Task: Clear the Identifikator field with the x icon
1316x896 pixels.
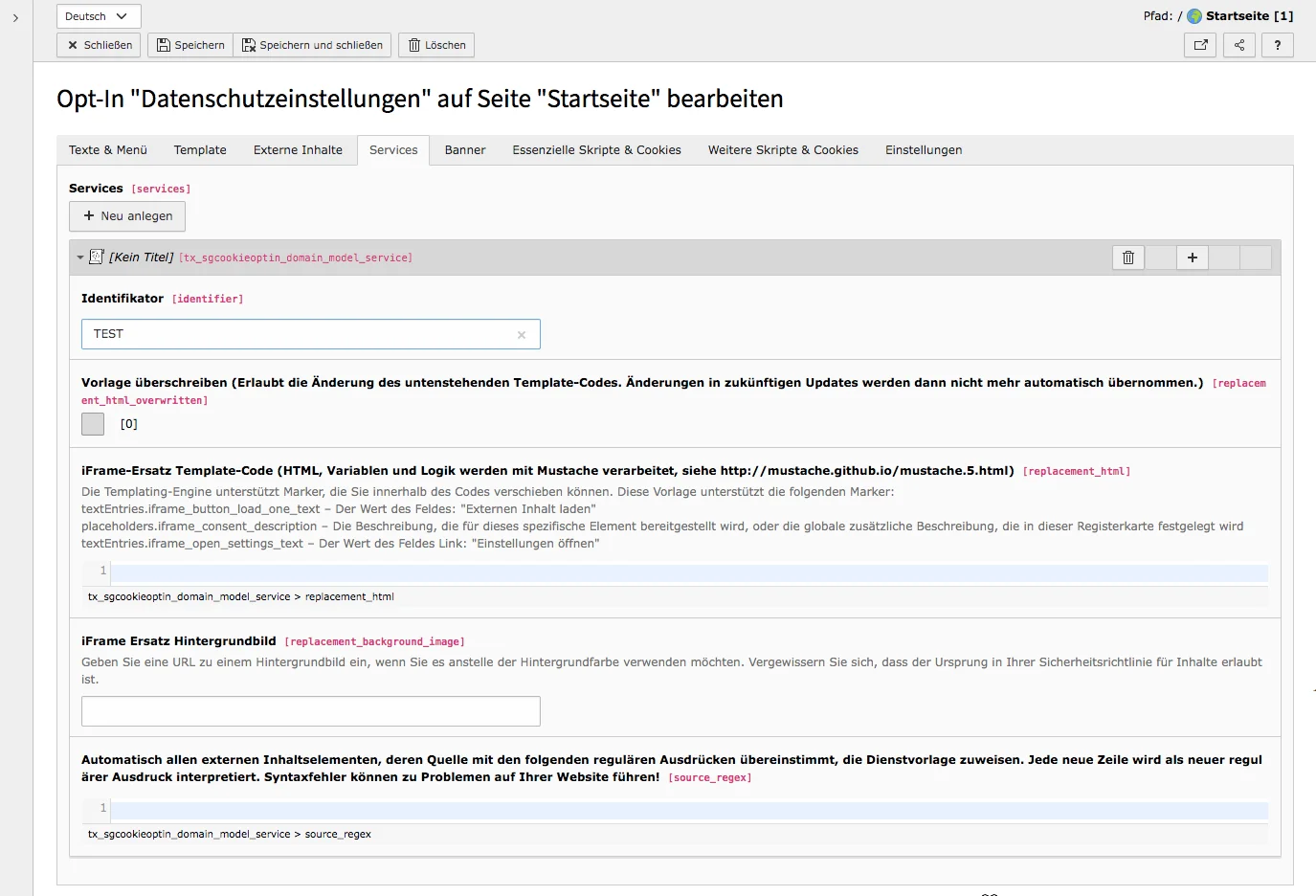Action: [522, 334]
